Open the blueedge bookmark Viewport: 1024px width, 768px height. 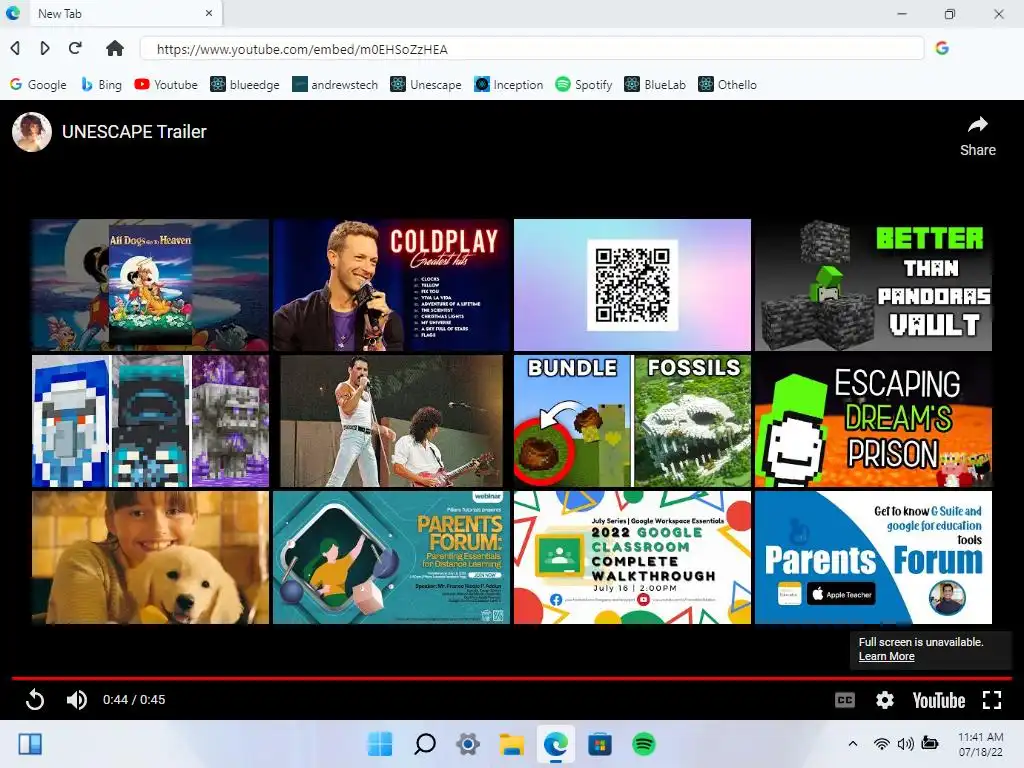245,84
